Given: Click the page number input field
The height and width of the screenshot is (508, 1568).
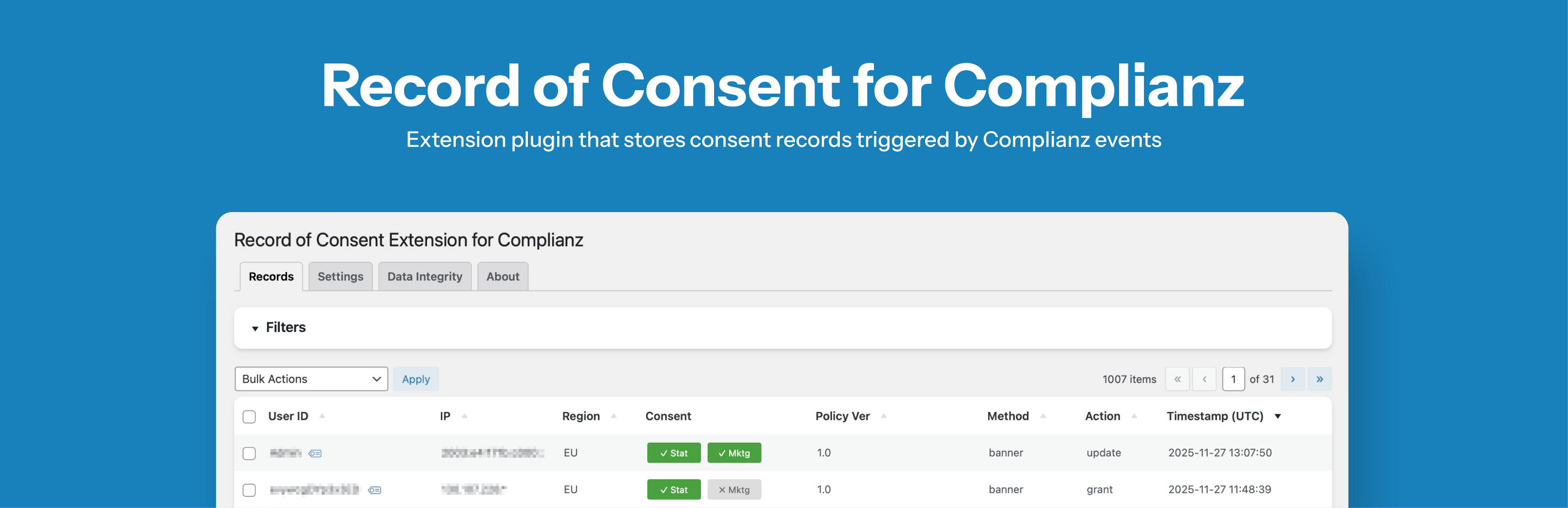Looking at the screenshot, I should pyautogui.click(x=1233, y=379).
